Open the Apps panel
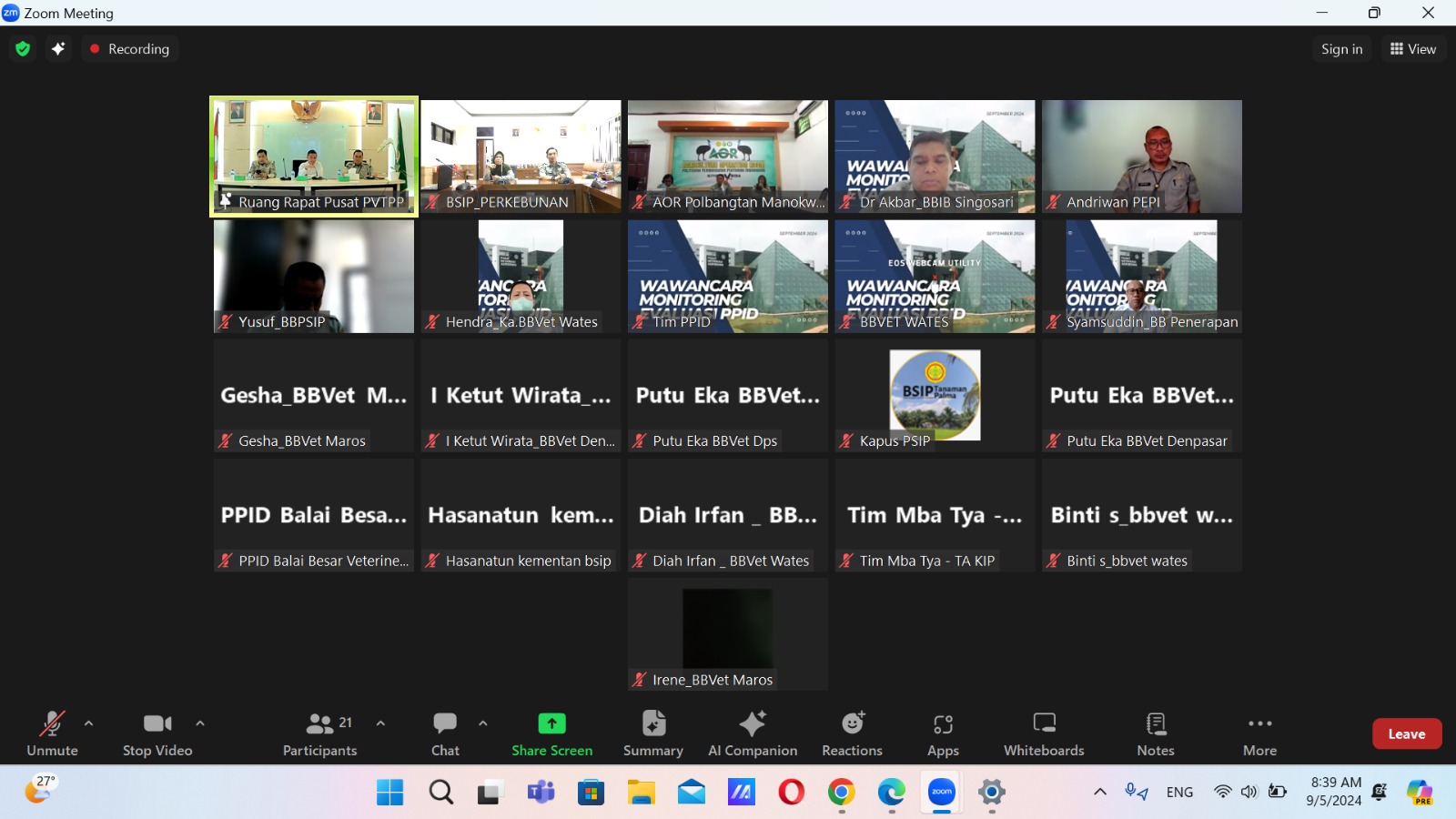The width and height of the screenshot is (1456, 819). 943,733
